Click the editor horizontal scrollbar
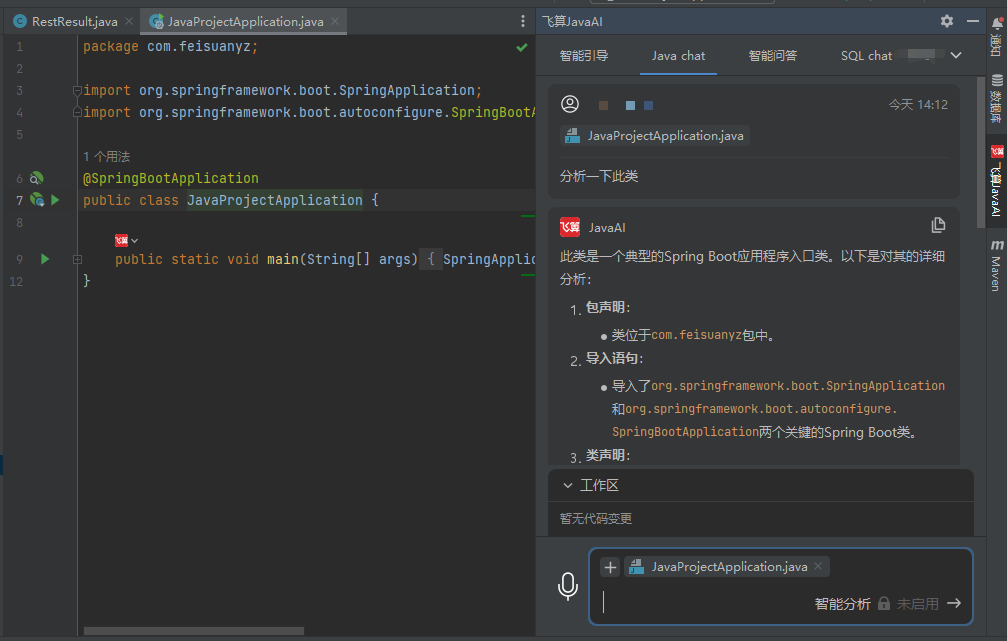The image size is (1007, 641). [x=194, y=631]
